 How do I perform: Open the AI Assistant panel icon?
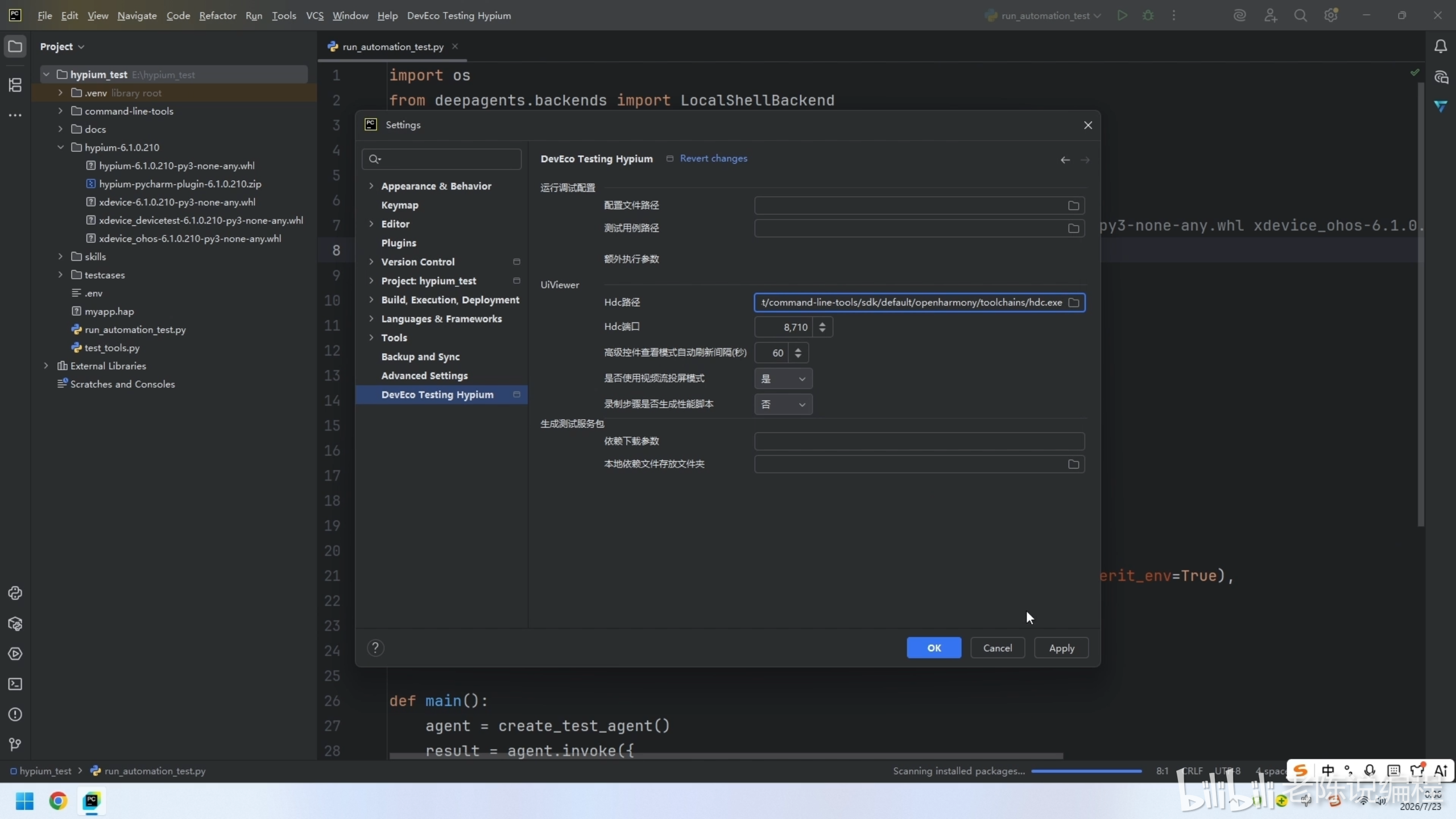coord(1441,77)
